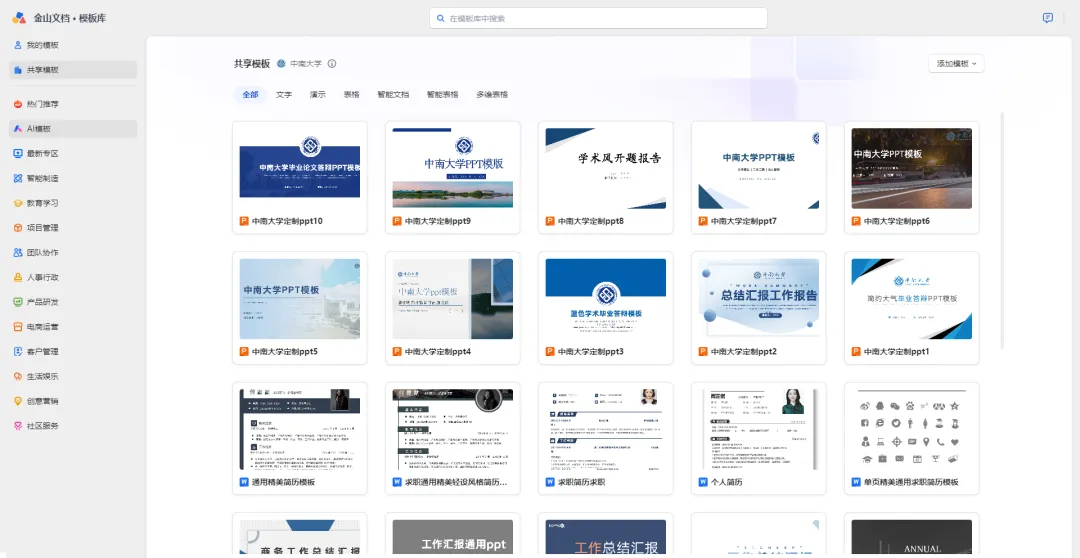Open 我的模板 in the sidebar
Viewport: 1080px width, 558px height.
(x=73, y=45)
